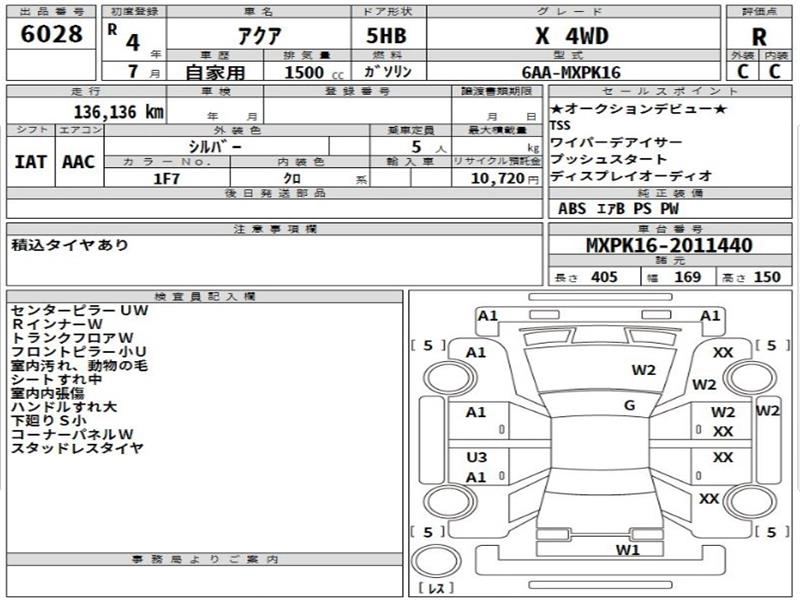Image resolution: width=800 pixels, height=600 pixels.
Task: Click the 後日発送部品 header
Action: 275,193
